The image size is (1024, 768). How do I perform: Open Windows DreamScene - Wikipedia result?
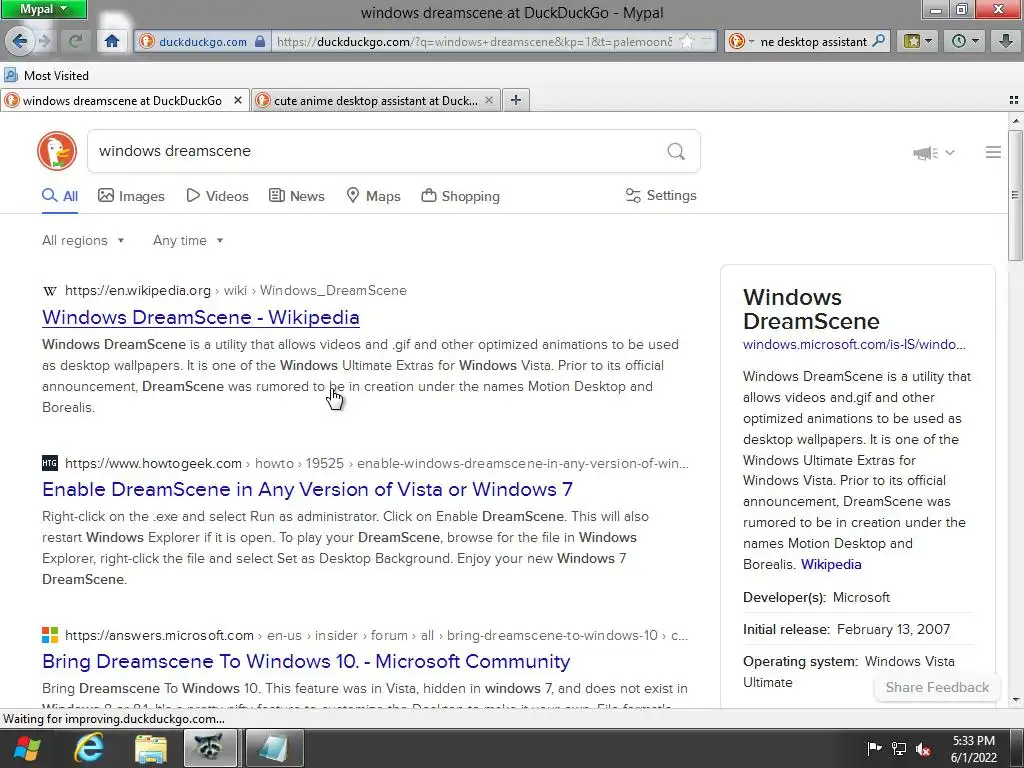[x=200, y=317]
